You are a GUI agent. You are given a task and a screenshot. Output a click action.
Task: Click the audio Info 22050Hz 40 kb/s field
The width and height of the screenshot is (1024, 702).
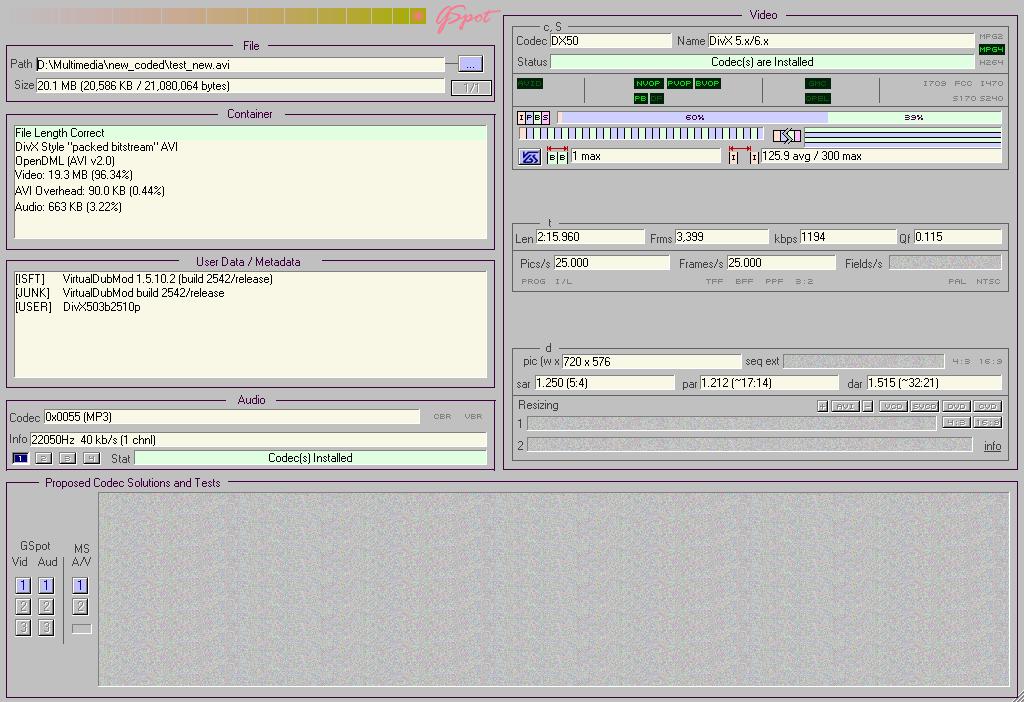click(258, 439)
